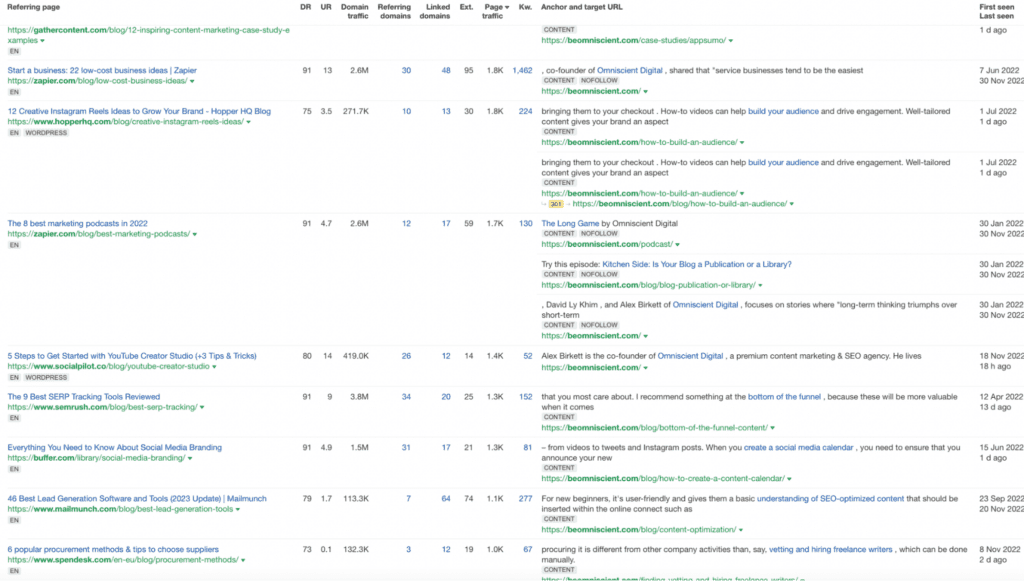
Task: Expand caret beside gathercontent.com referring URL
Action: pos(42,41)
